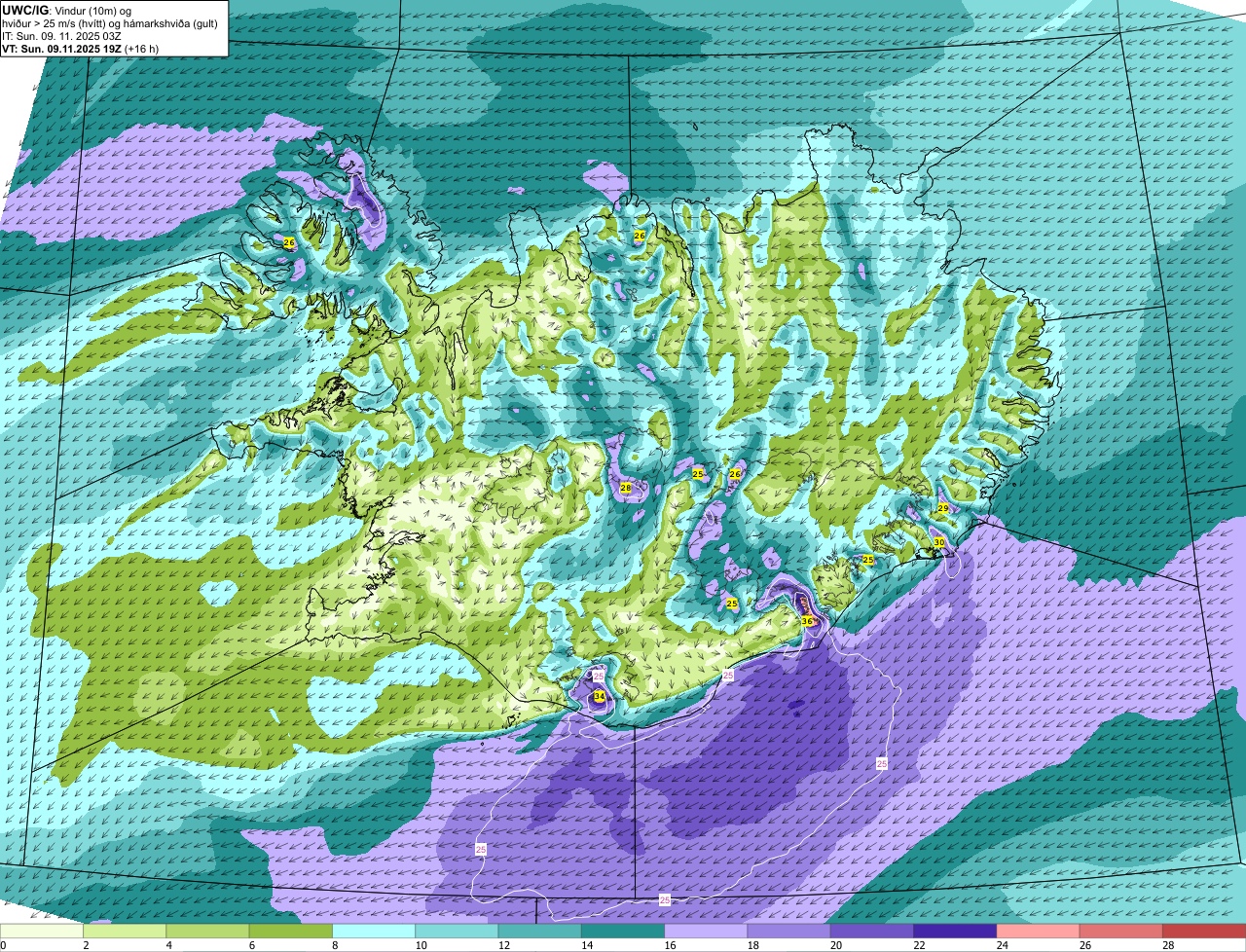Click the legend scale value "28"
This screenshot has width=1246, height=952.
1167,945
